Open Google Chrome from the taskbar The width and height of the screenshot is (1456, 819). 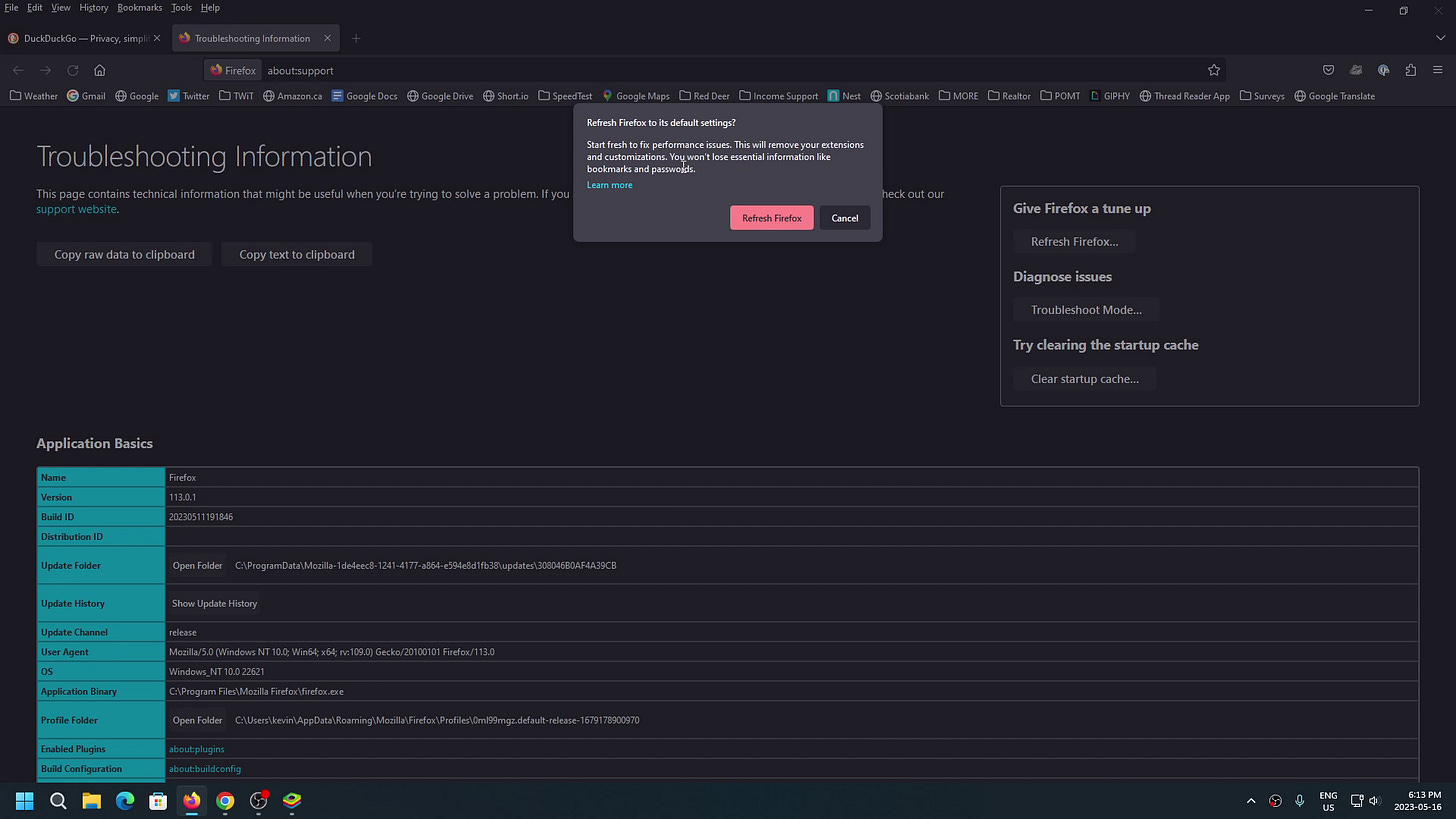click(x=225, y=800)
